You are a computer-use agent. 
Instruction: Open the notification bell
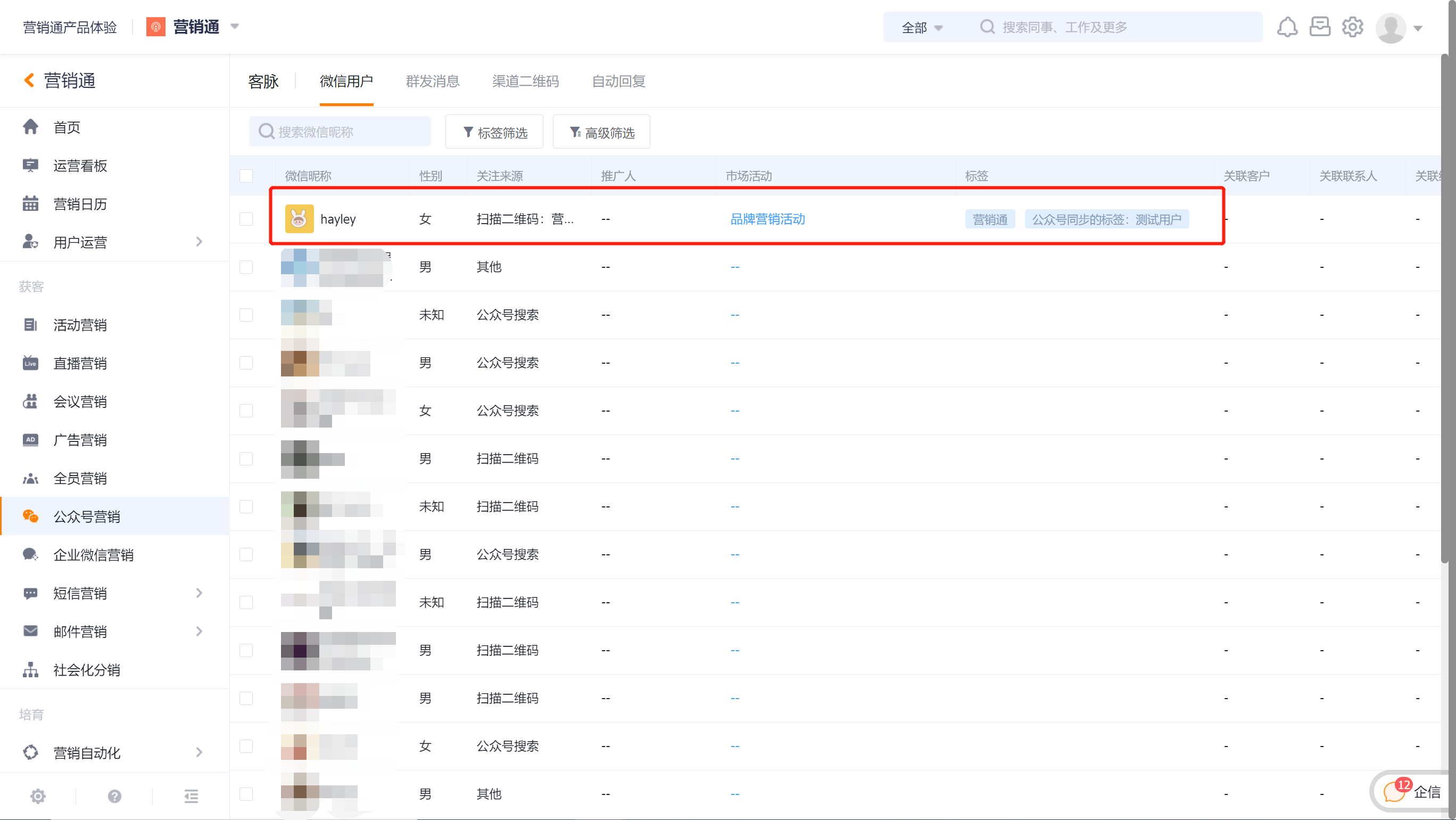click(x=1287, y=27)
